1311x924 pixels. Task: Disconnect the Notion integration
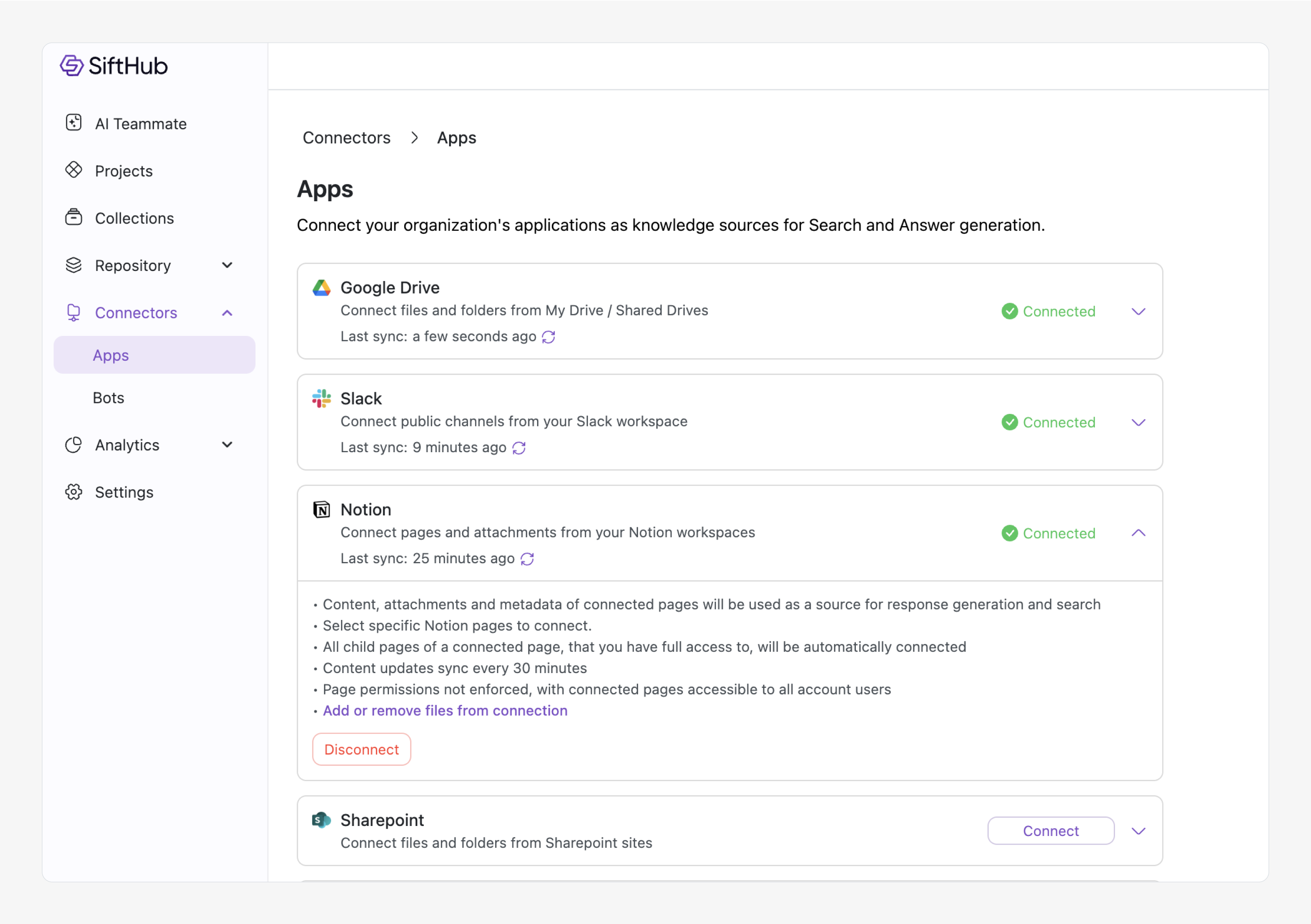tap(362, 749)
